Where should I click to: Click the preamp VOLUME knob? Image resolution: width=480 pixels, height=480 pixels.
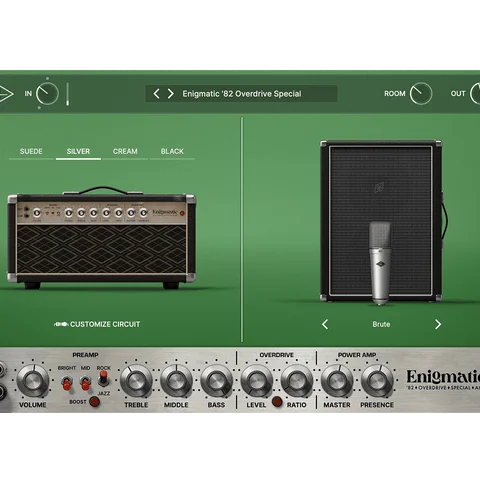coord(33,381)
